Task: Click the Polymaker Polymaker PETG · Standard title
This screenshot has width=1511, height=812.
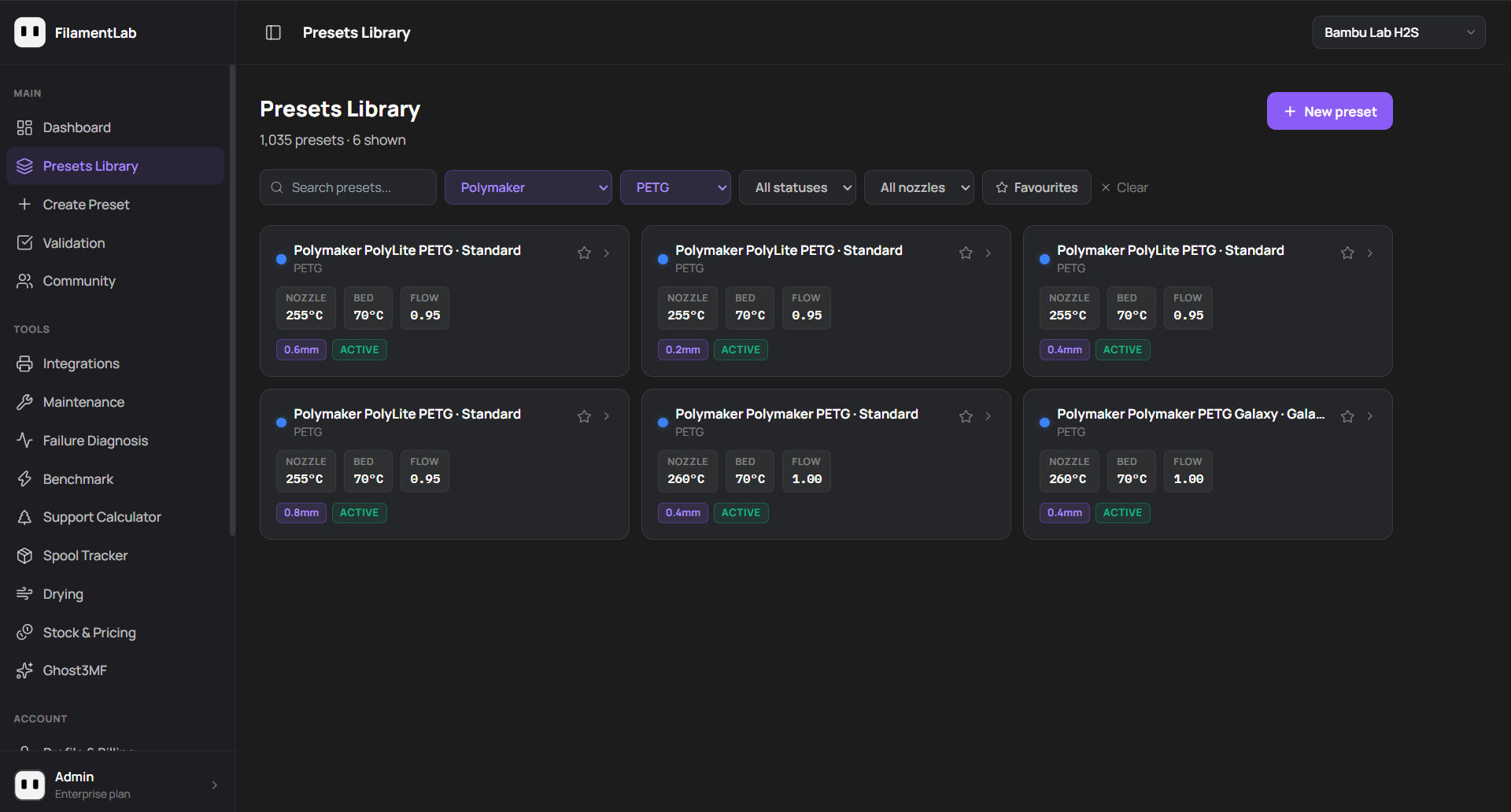Action: tap(796, 414)
